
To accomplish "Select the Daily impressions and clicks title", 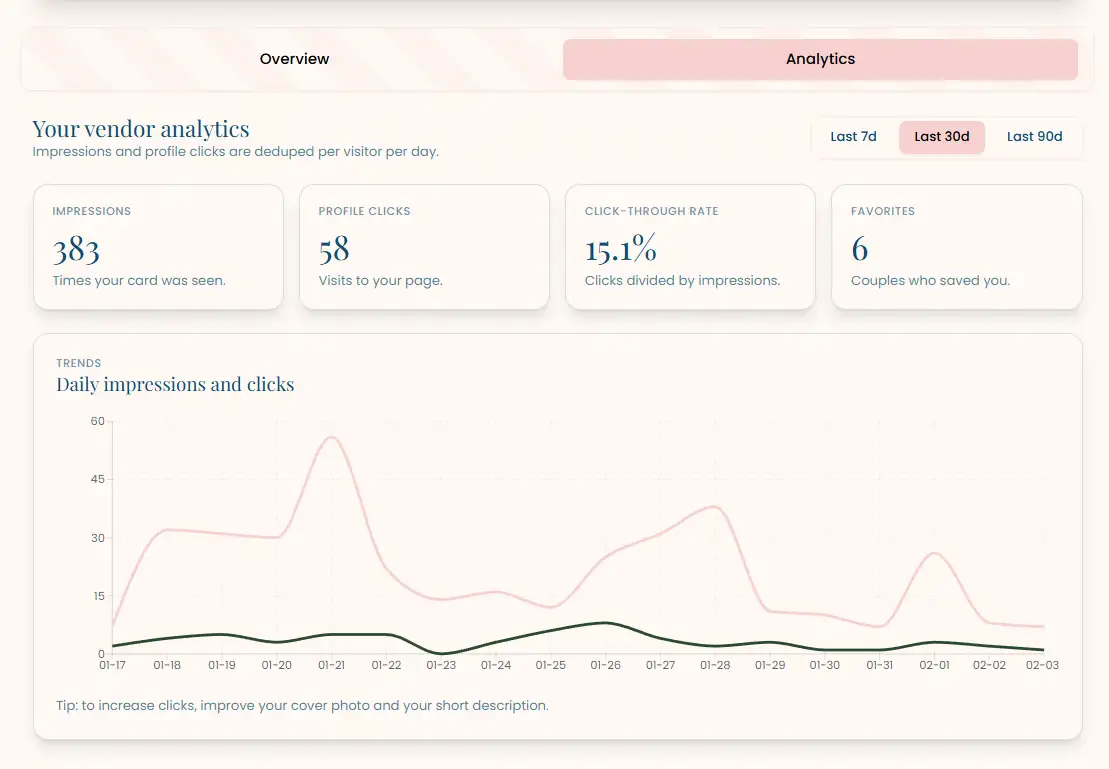I will tap(175, 384).
